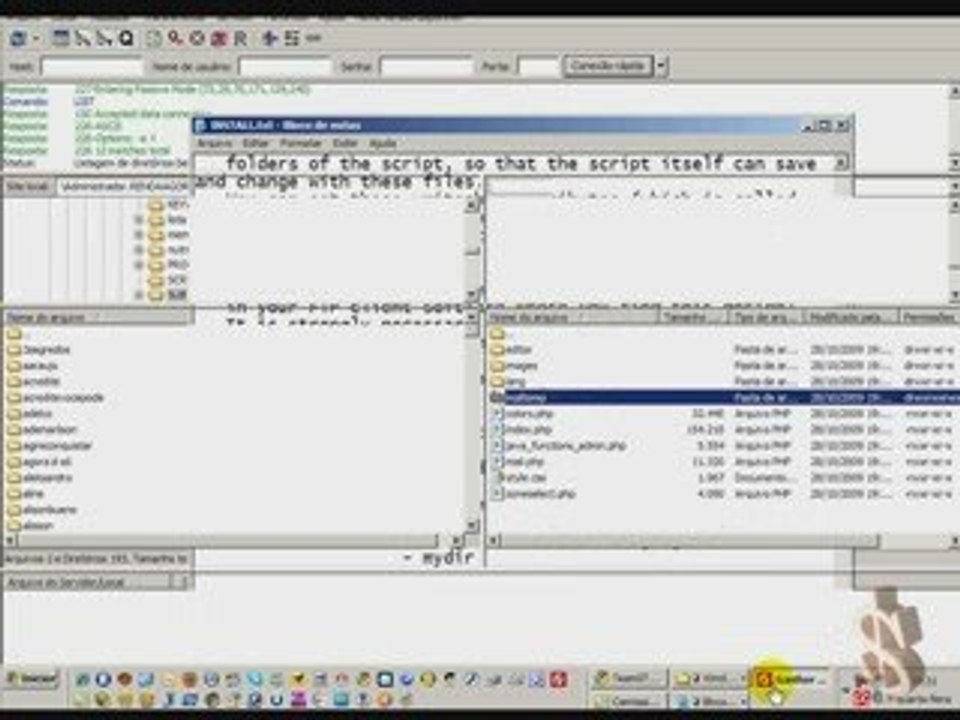This screenshot has width=960, height=720.
Task: Open the Editar menu in Notepad
Action: pyautogui.click(x=255, y=143)
